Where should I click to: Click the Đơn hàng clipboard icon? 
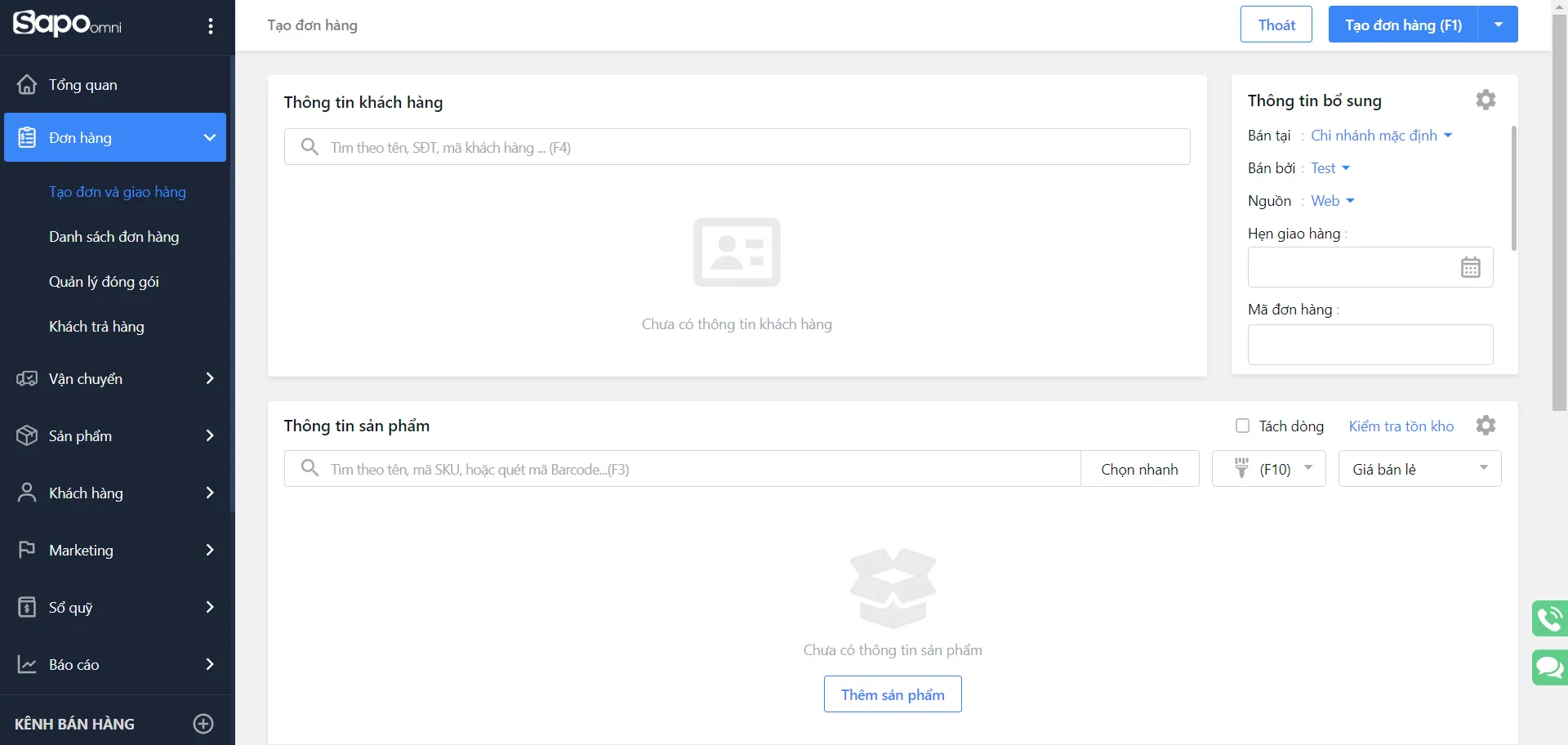tap(27, 137)
